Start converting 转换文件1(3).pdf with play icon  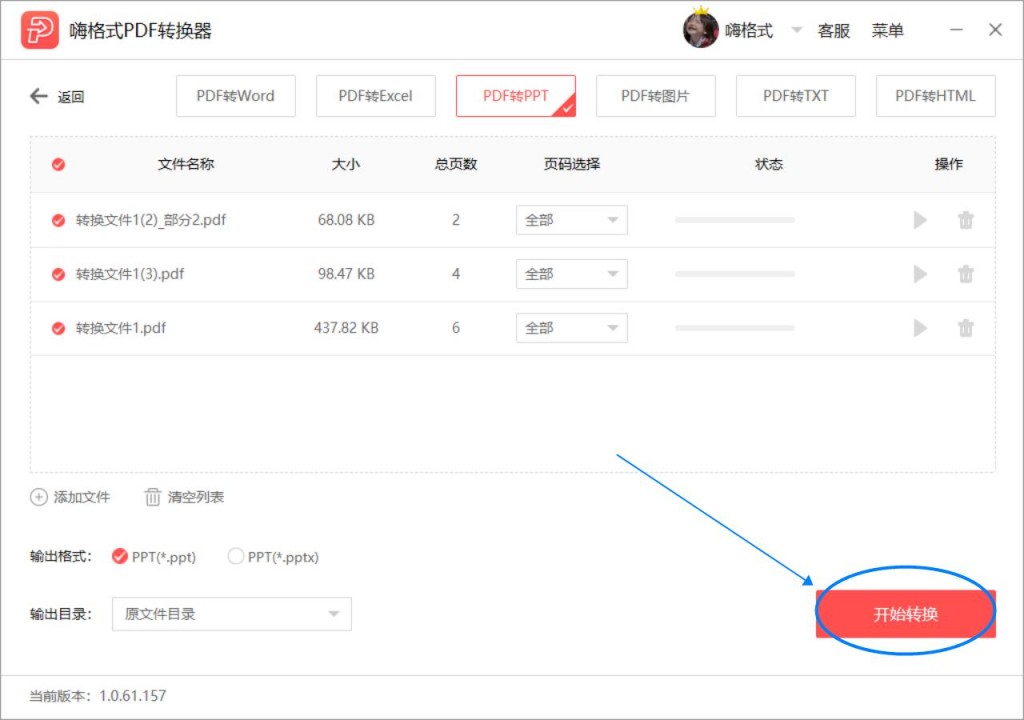tap(920, 274)
